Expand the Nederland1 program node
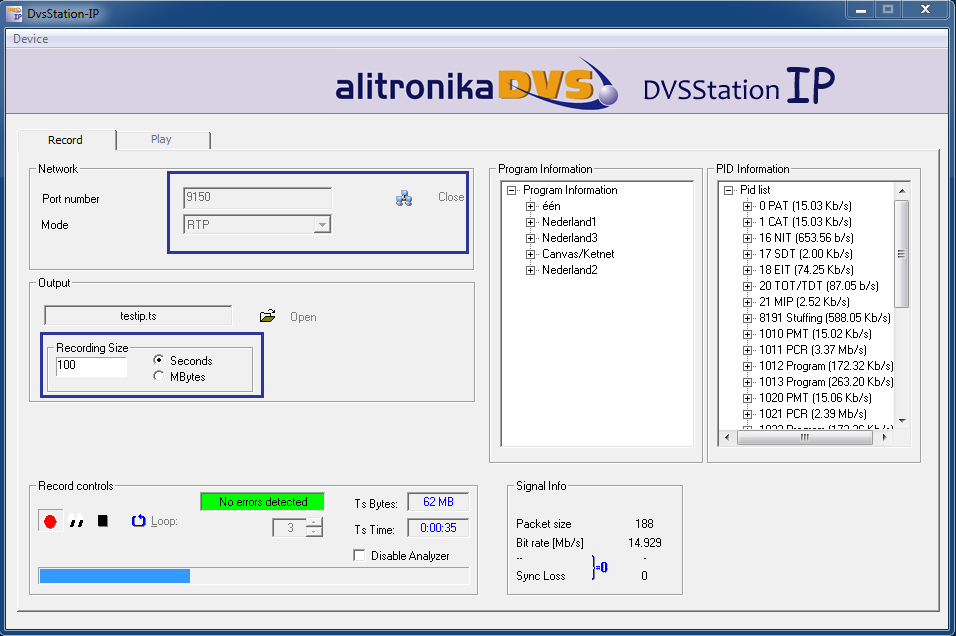956x636 pixels. [531, 222]
